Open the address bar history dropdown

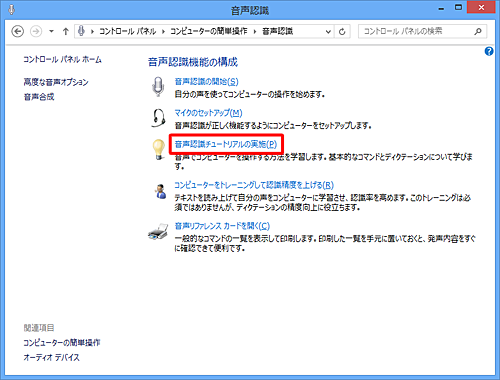click(328, 32)
